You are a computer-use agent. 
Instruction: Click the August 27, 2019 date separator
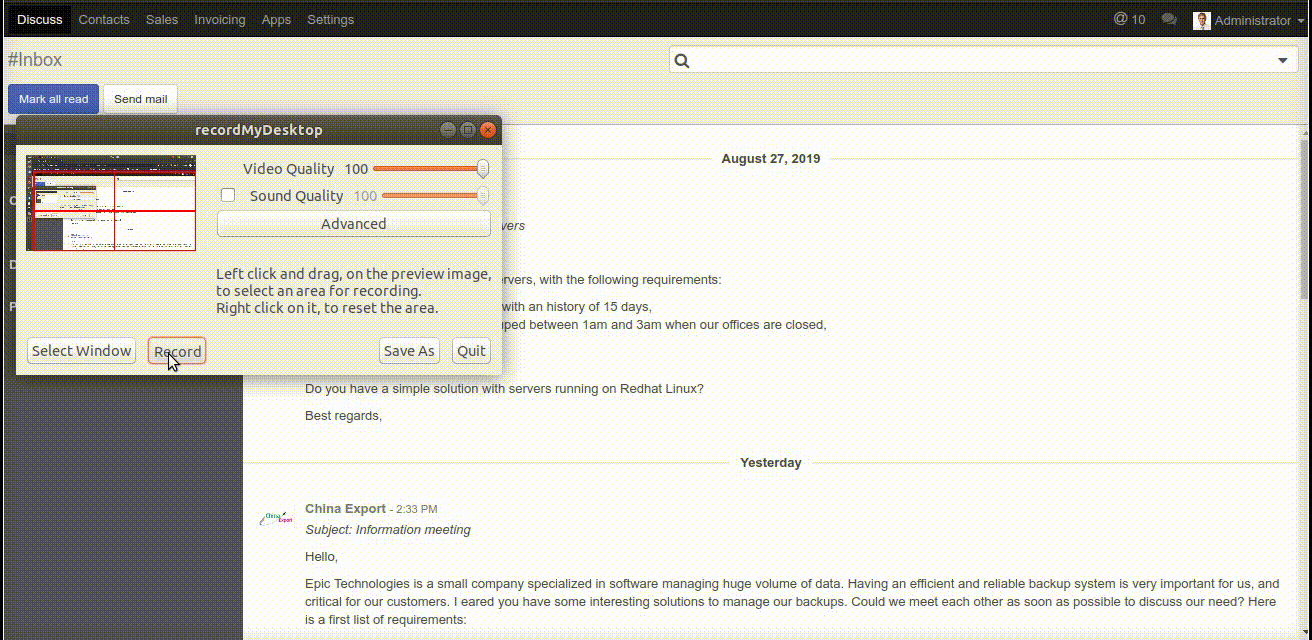[771, 159]
